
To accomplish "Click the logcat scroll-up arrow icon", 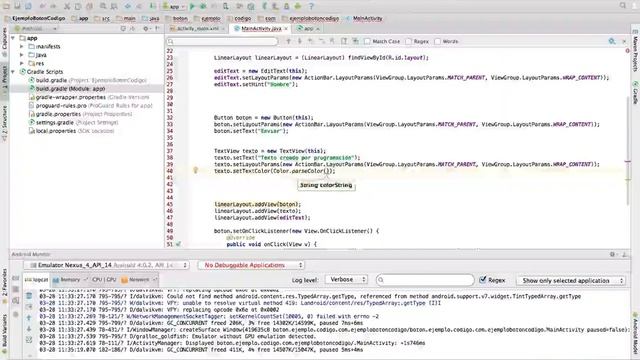I will click(29, 318).
